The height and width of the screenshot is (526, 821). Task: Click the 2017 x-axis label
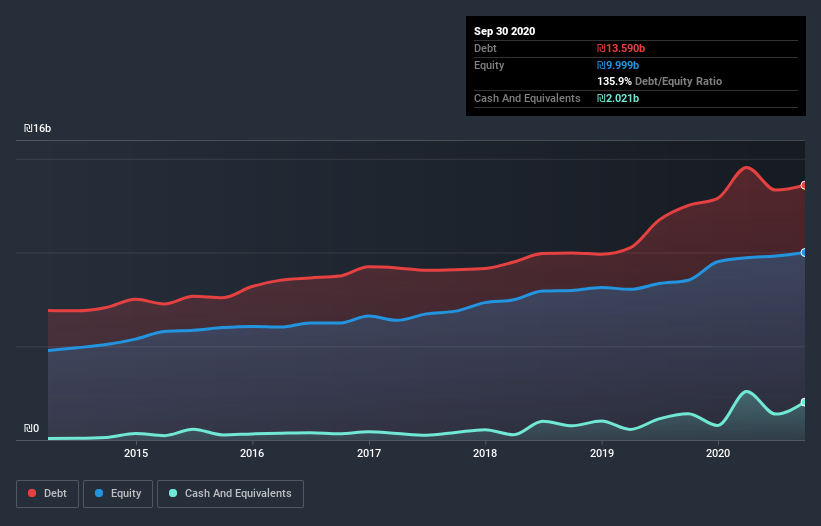(369, 453)
